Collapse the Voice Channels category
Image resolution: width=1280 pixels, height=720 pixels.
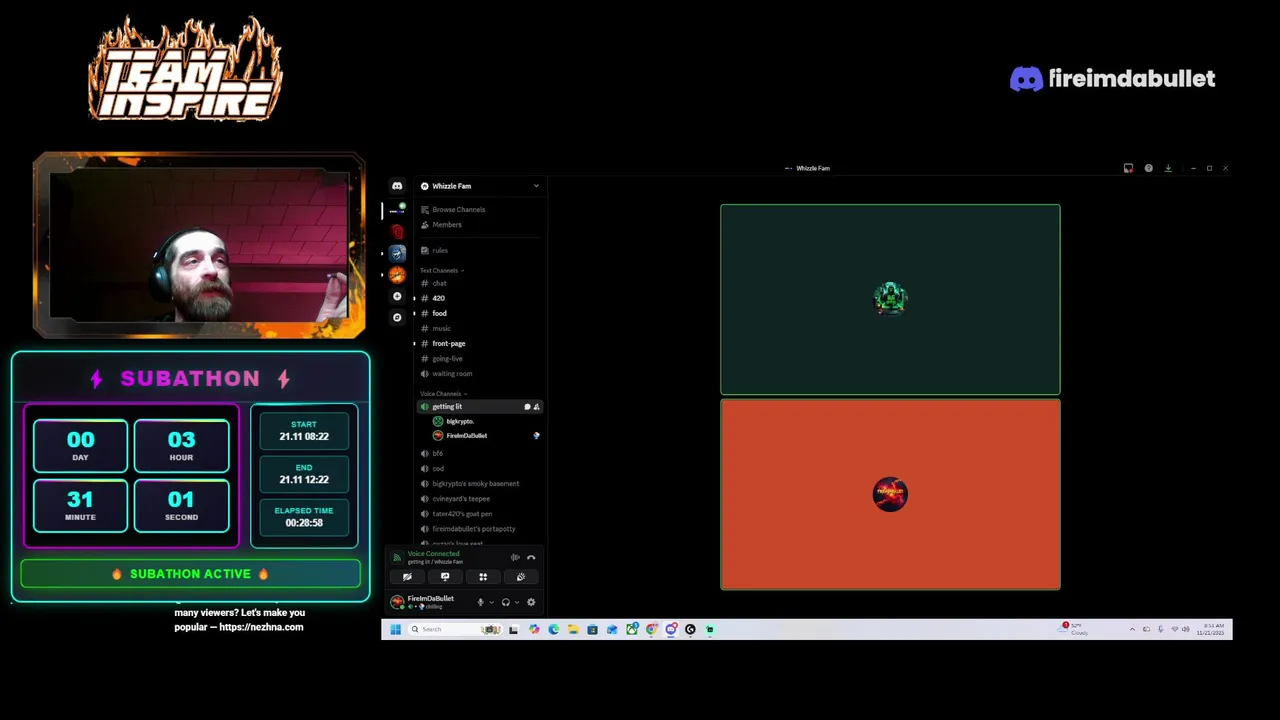coord(443,393)
